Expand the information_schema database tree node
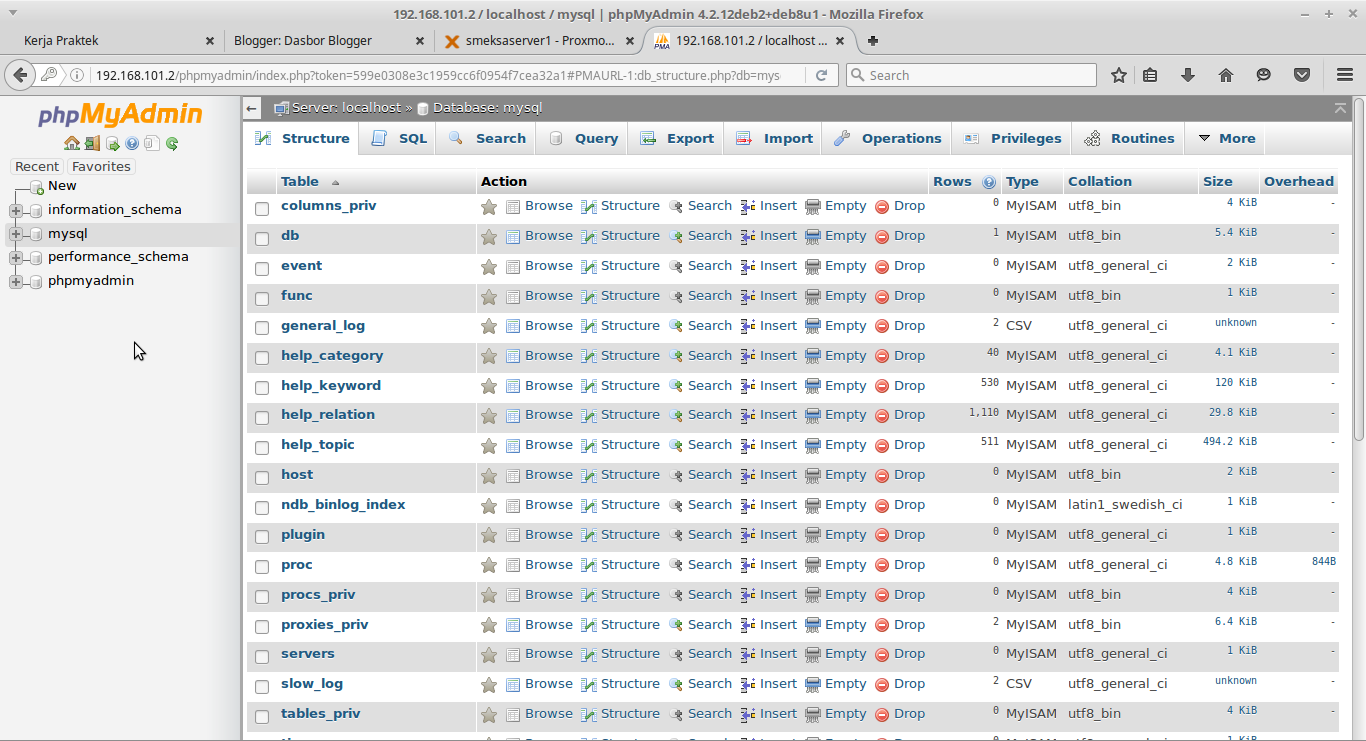This screenshot has width=1366, height=741. 15,210
